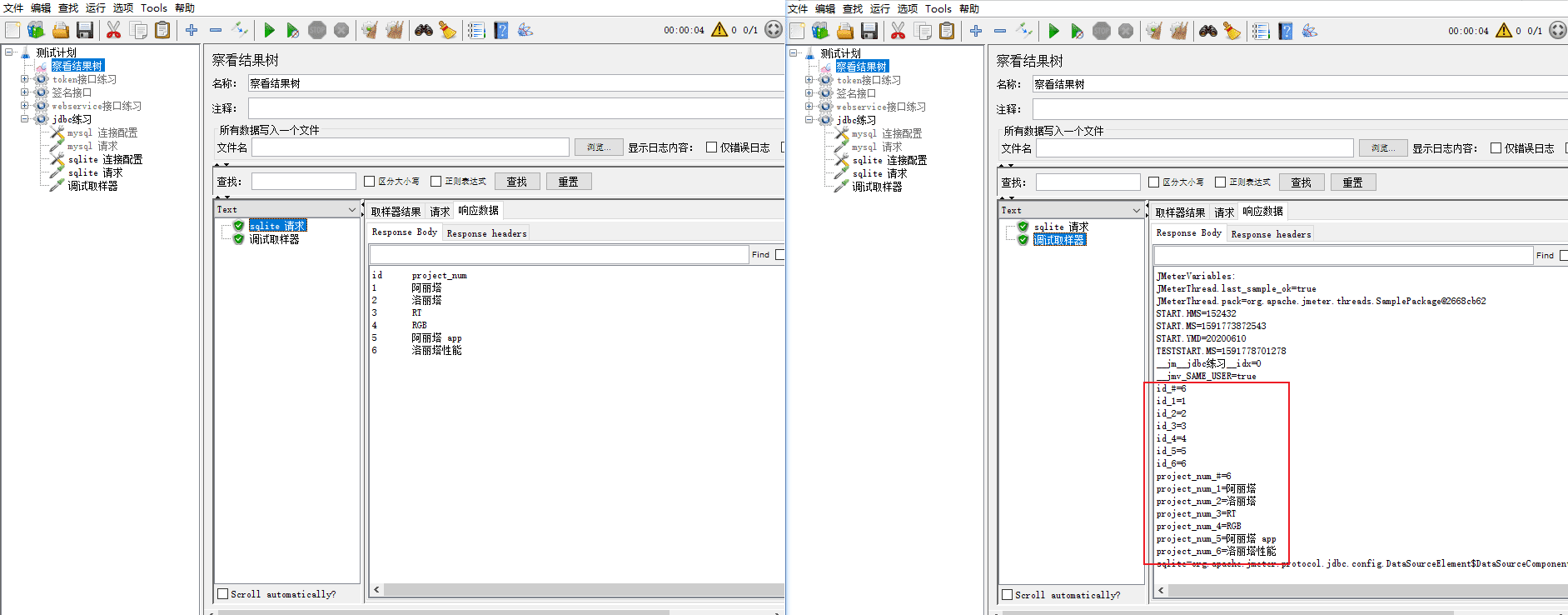1568x615 pixels.
Task: Tick 仅错误日志 checkbox in right window
Action: [1496, 147]
